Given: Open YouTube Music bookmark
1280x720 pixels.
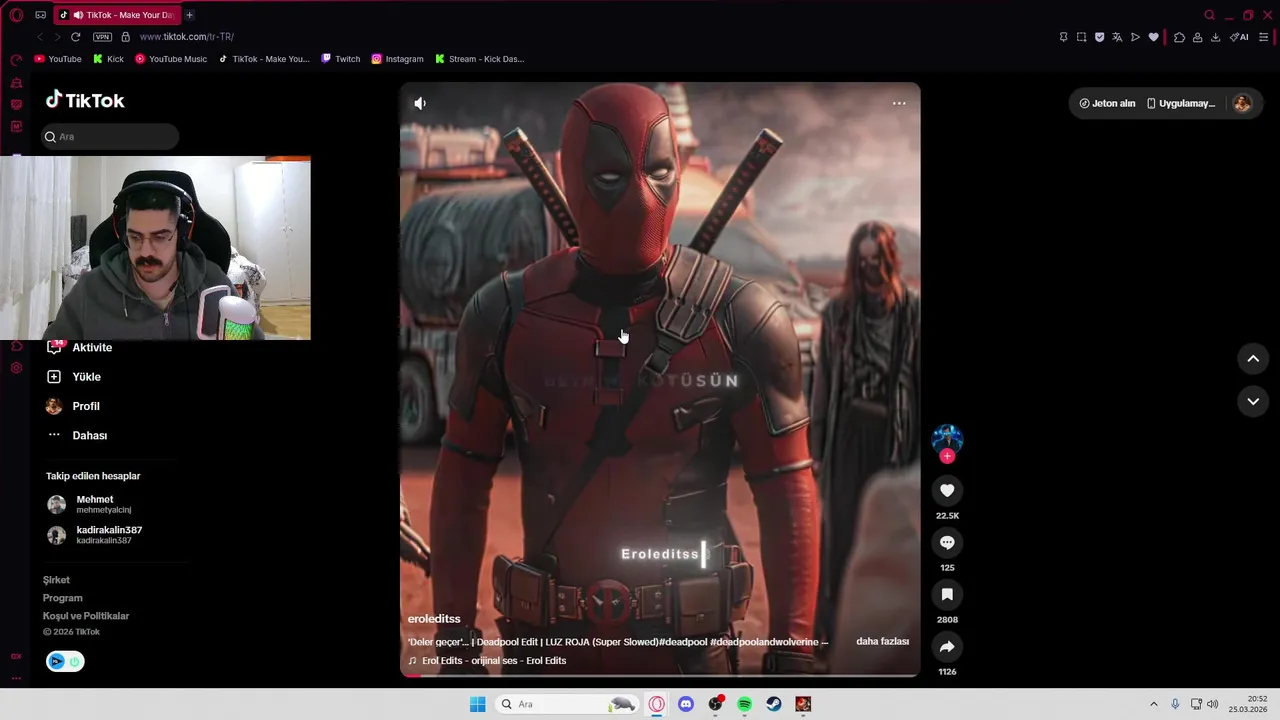Looking at the screenshot, I should [171, 59].
